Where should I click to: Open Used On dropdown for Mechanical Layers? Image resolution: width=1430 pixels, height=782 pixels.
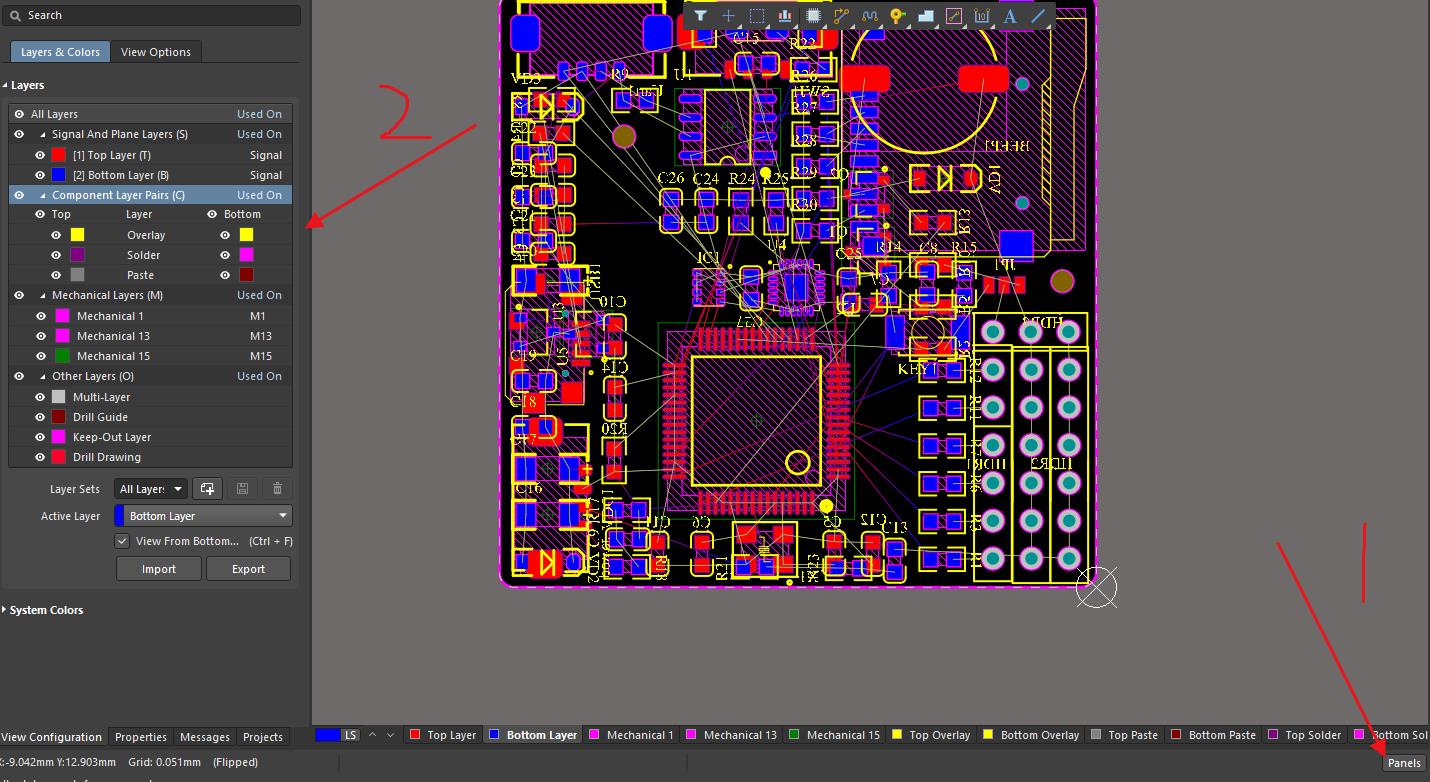[x=259, y=295]
